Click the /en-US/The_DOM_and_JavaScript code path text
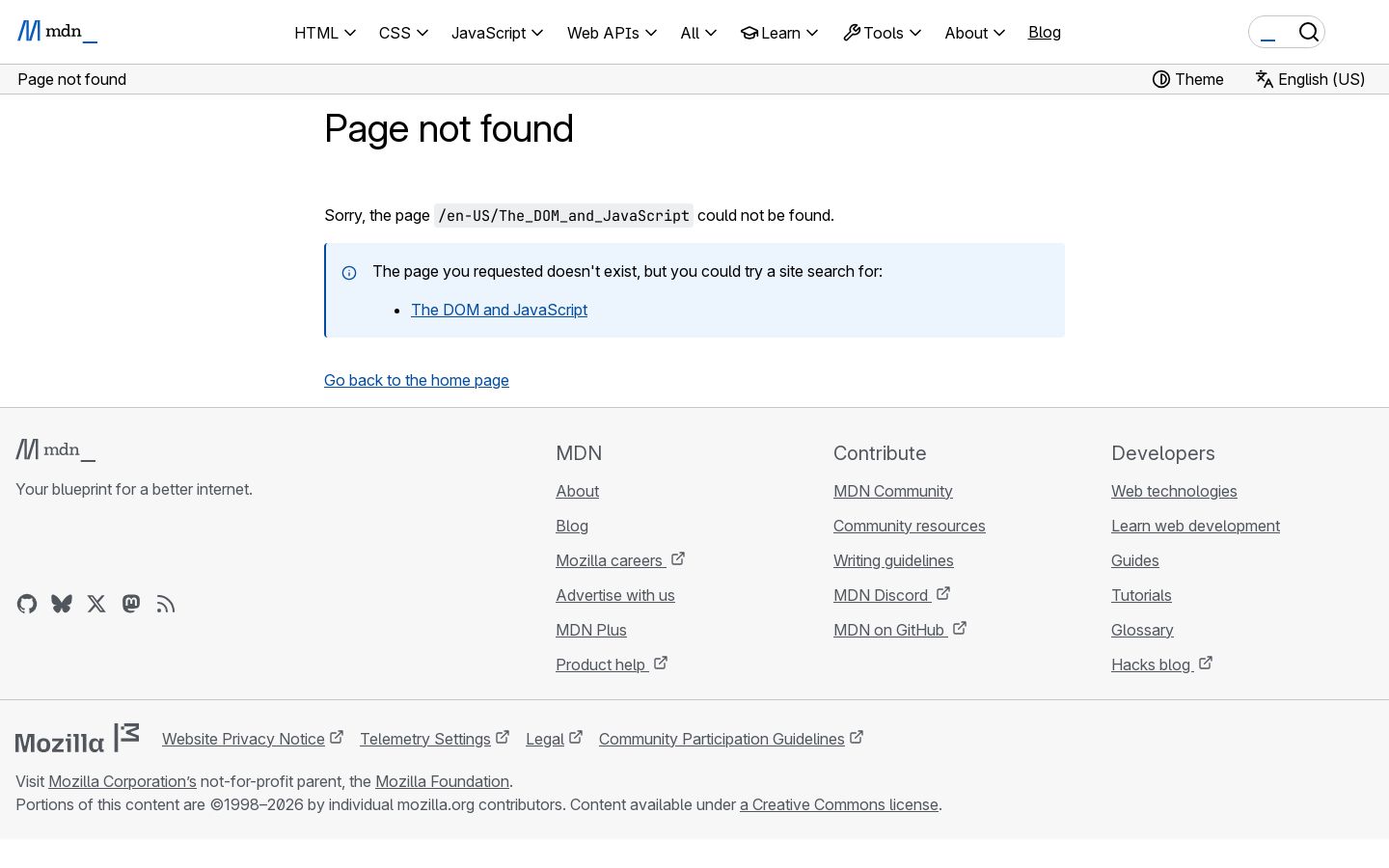The height and width of the screenshot is (868, 1389). tap(563, 216)
